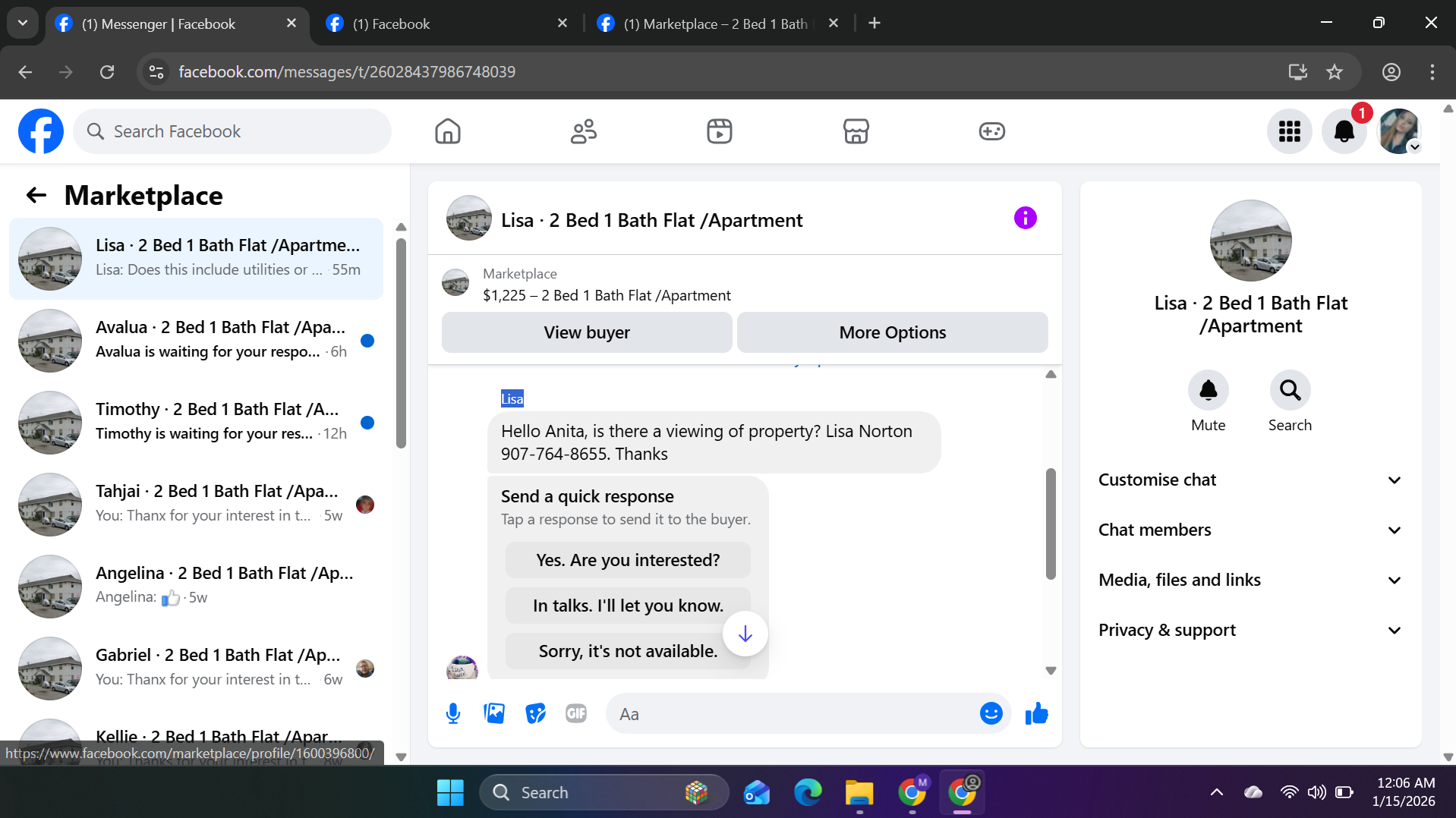Expand the Chat members section
This screenshot has height=818, width=1456.
(x=1250, y=530)
